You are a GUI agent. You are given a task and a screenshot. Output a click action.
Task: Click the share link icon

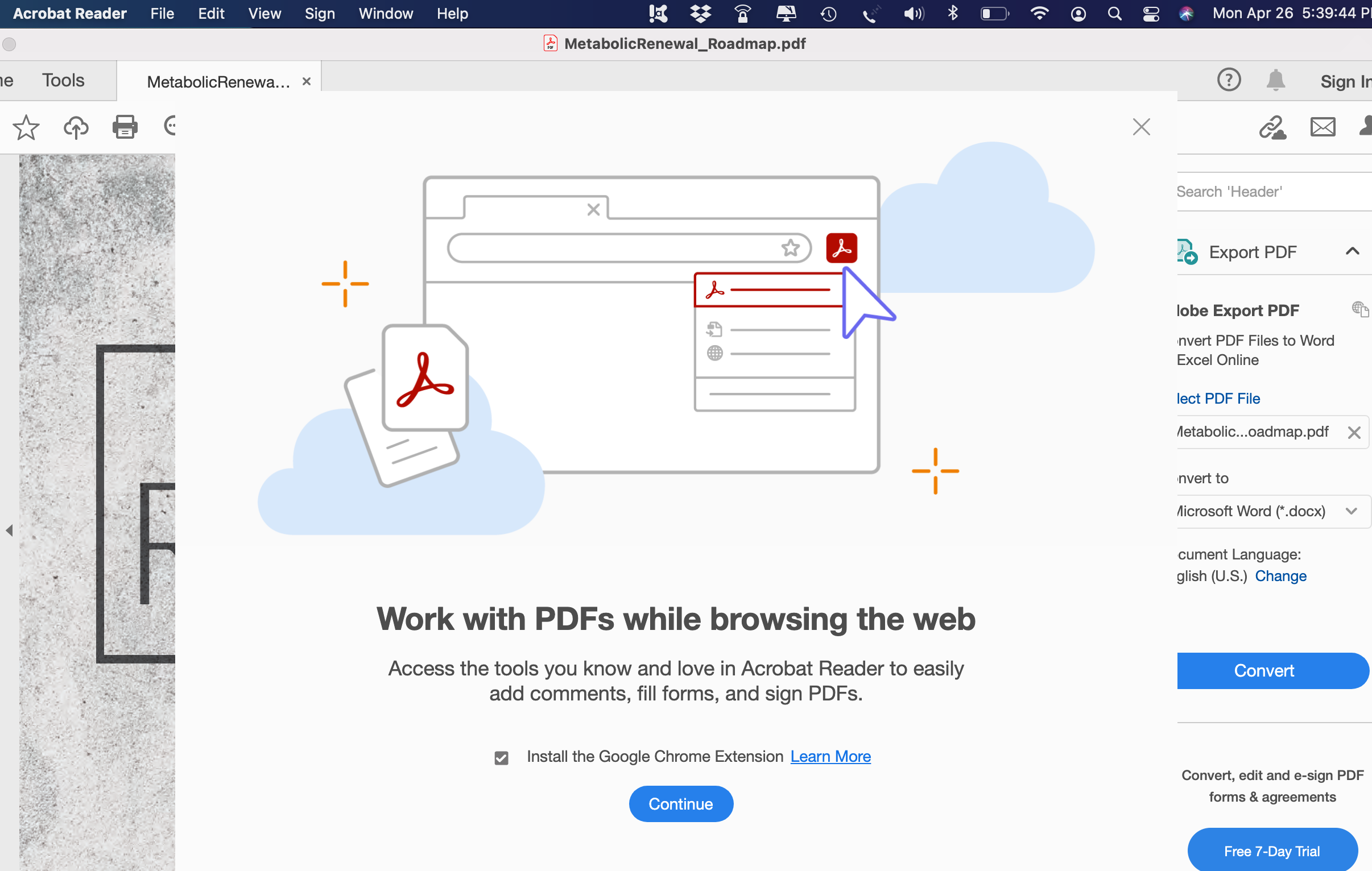tap(1272, 127)
